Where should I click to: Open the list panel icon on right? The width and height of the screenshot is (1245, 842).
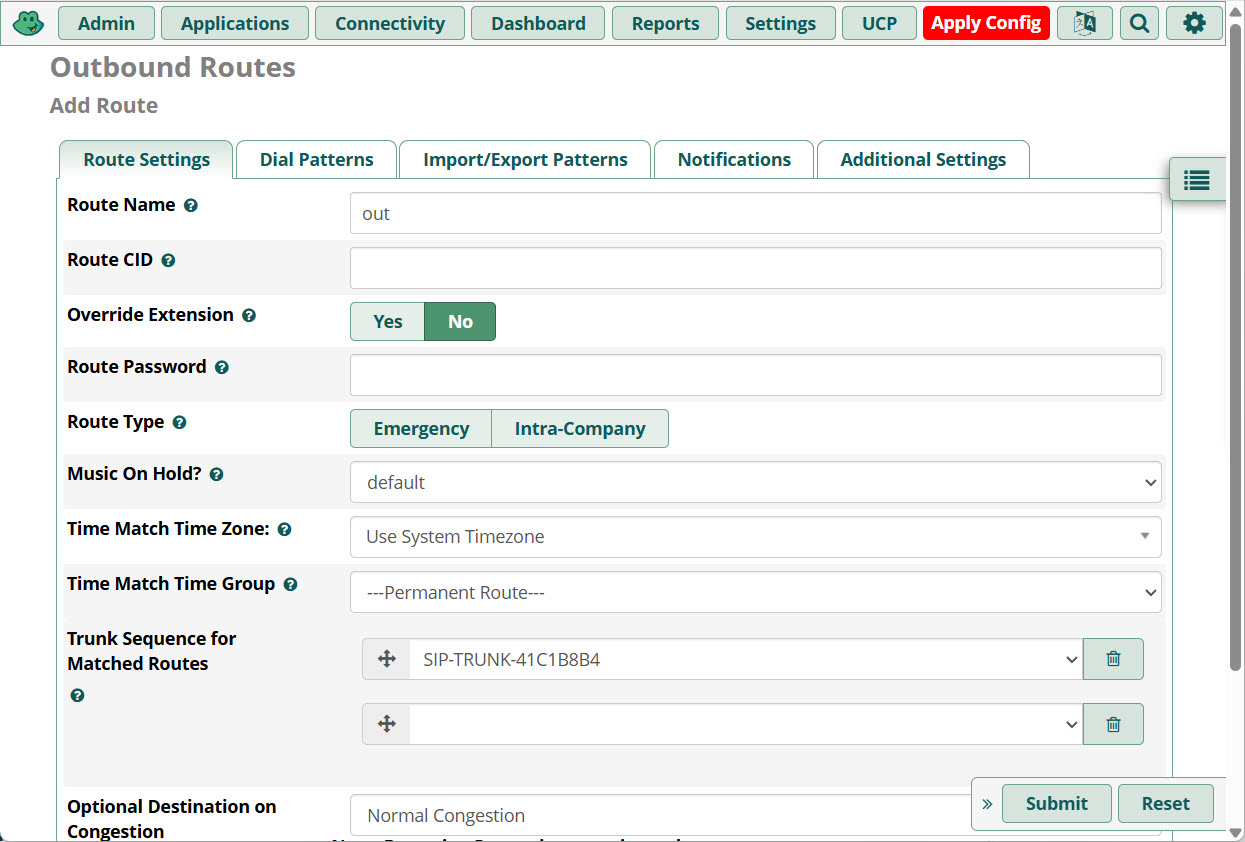1196,180
